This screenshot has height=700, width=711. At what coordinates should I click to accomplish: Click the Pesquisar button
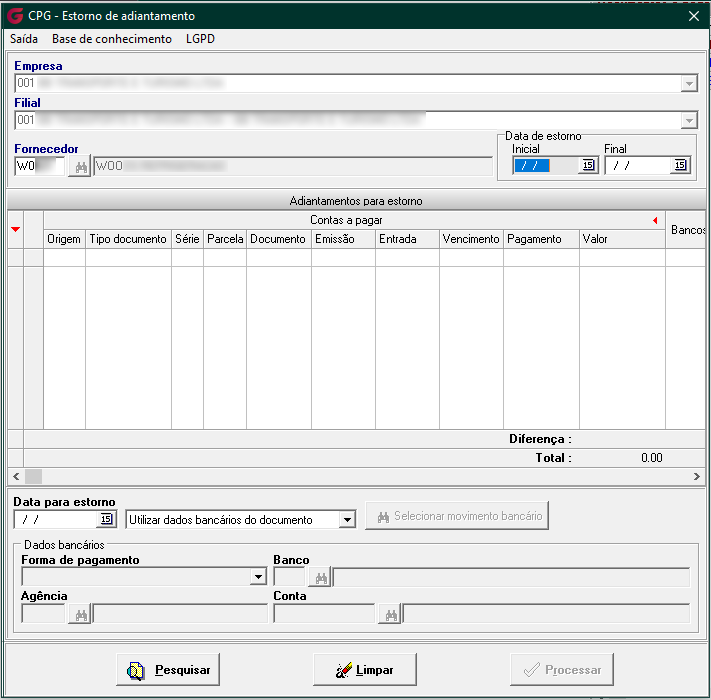tap(168, 670)
